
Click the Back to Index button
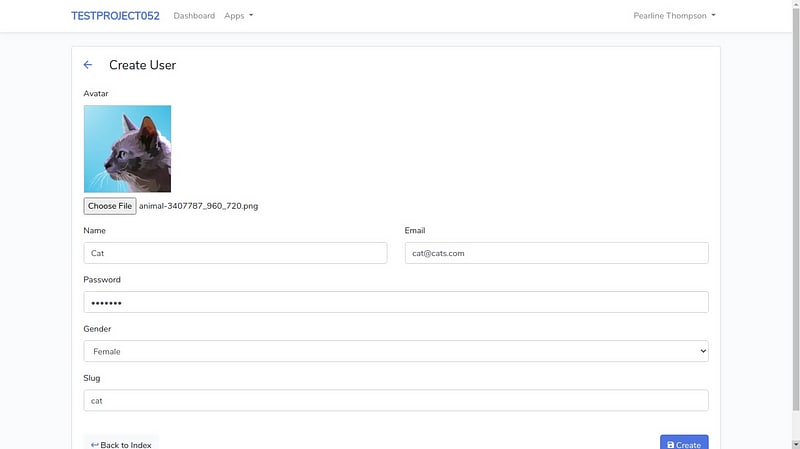point(121,444)
